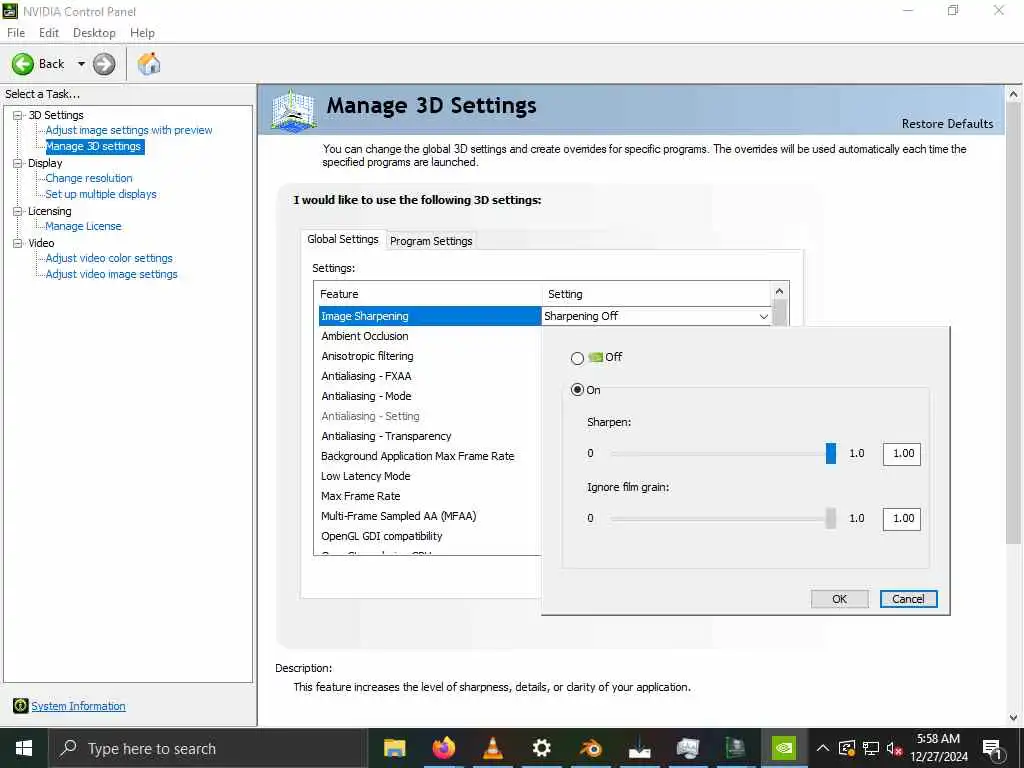Screen dimensions: 1024x768
Task: Collapse the 3D Settings tree node
Action: 18,115
